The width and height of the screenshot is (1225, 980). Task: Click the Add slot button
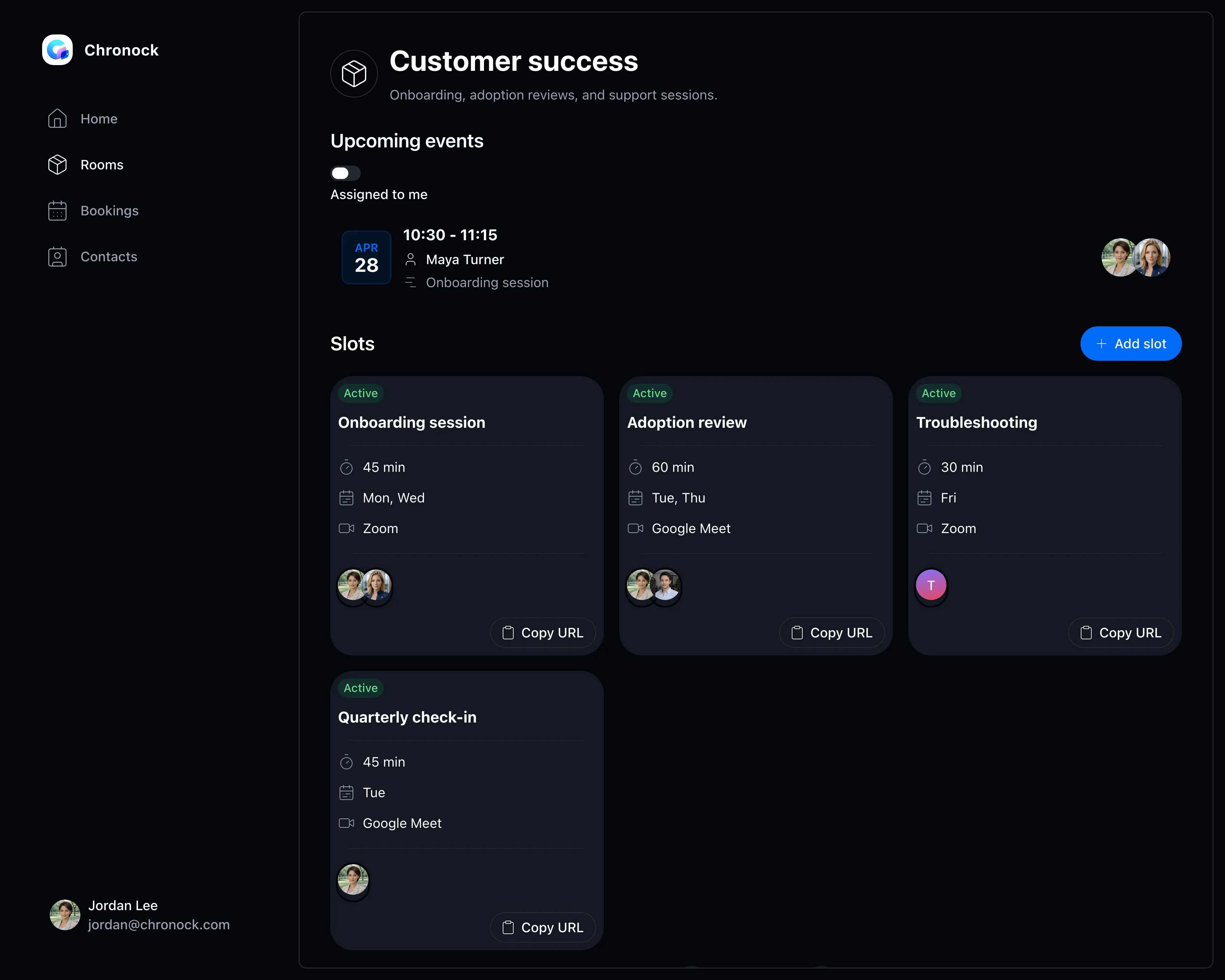point(1131,344)
